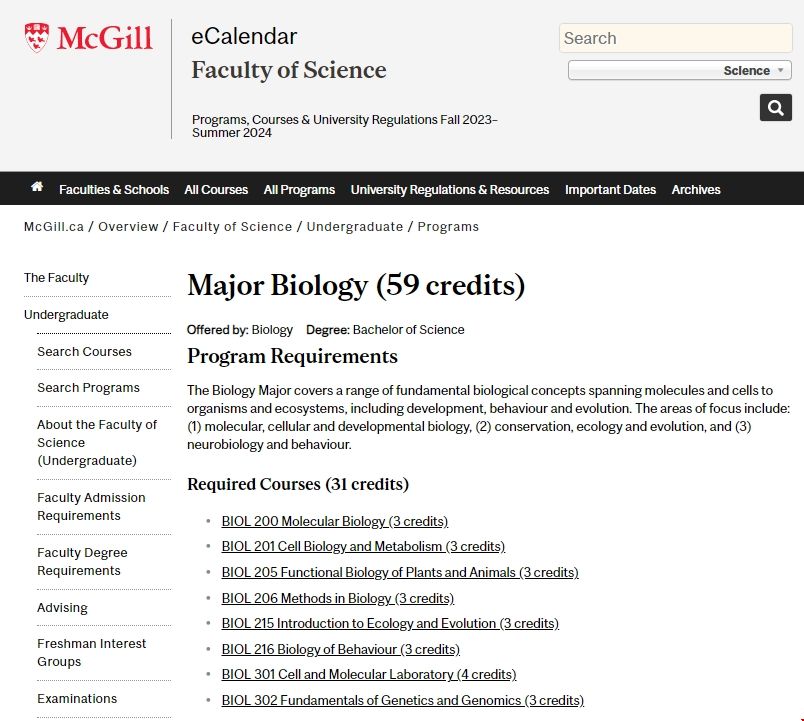804x721 pixels.
Task: Click the McGill logo
Action: pos(88,38)
